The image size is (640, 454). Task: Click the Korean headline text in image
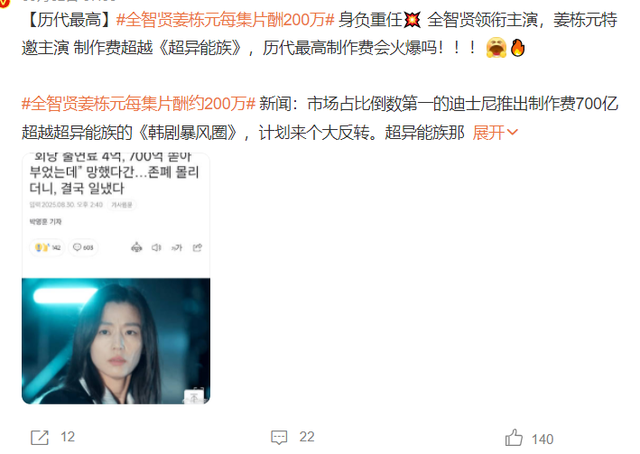pyautogui.click(x=114, y=173)
